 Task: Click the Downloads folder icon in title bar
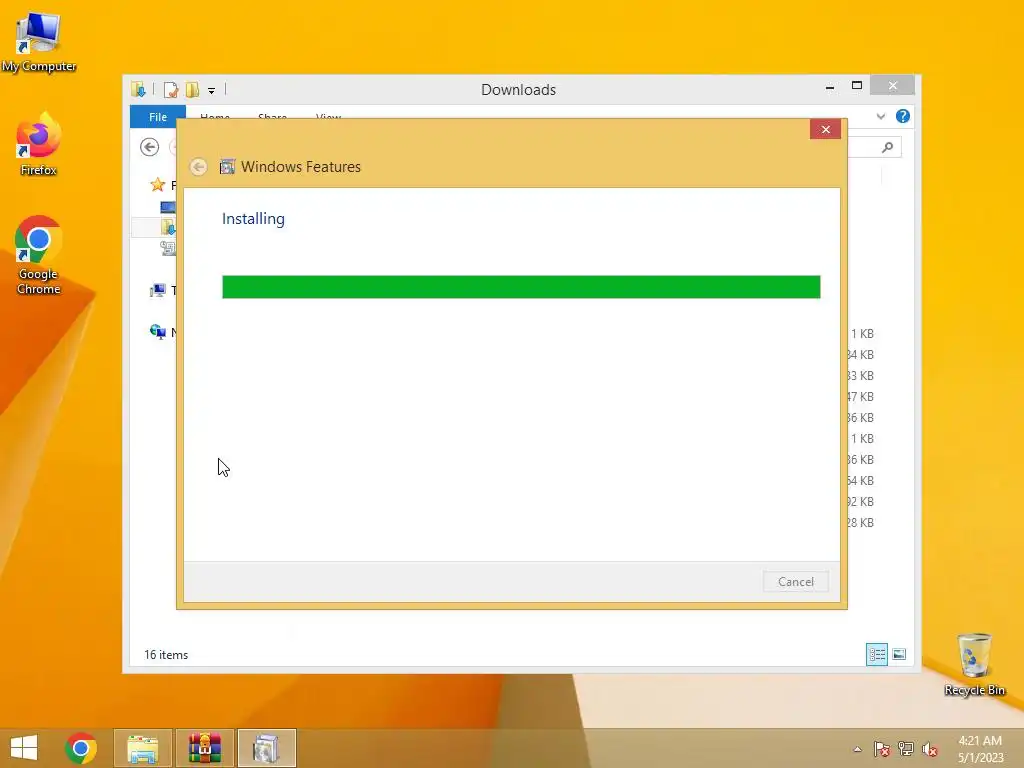click(138, 89)
